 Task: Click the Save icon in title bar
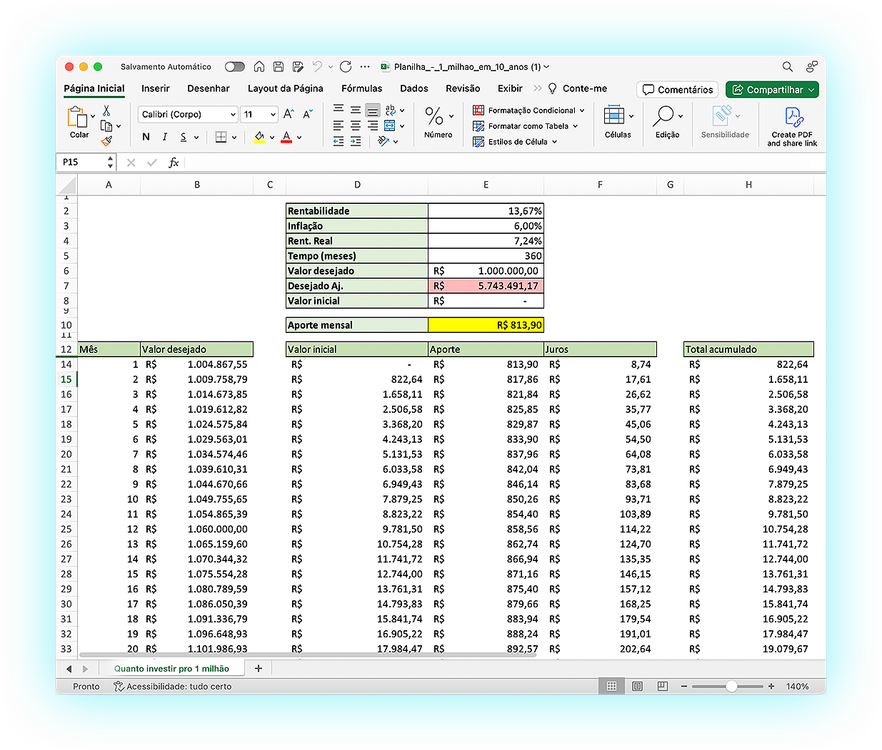click(x=277, y=67)
